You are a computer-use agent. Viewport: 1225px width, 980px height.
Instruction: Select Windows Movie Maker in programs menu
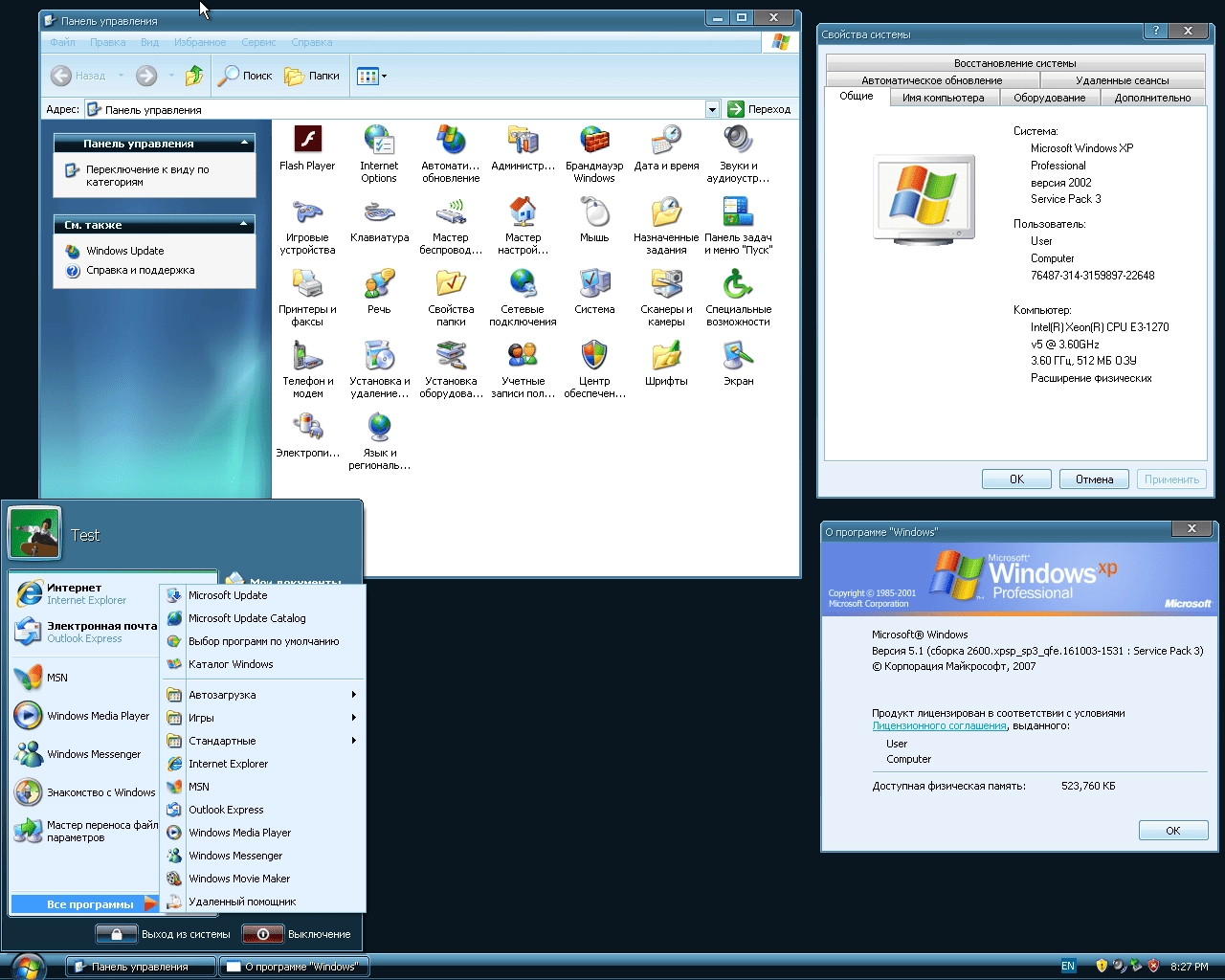pyautogui.click(x=263, y=879)
